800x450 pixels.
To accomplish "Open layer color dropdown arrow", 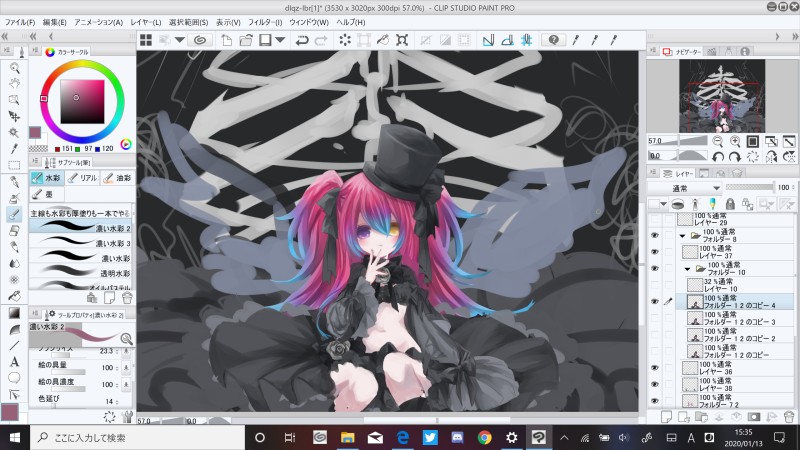I will coord(663,204).
